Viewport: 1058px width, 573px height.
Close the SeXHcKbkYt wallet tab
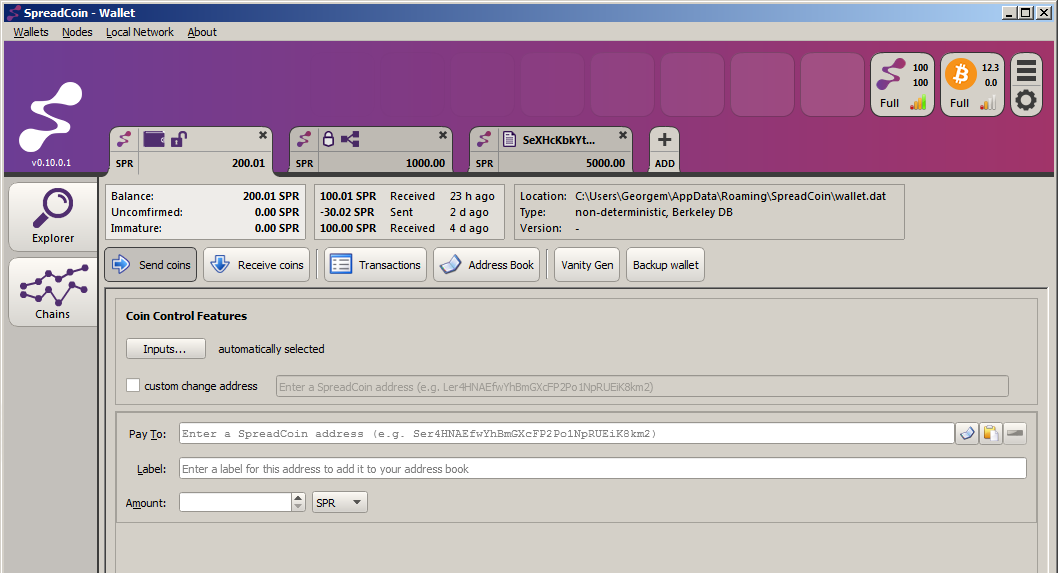(623, 135)
